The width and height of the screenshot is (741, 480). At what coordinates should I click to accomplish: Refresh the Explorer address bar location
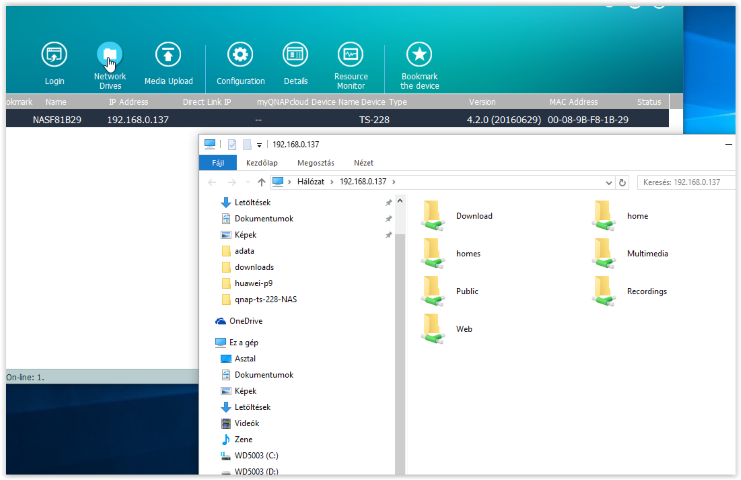coord(622,182)
